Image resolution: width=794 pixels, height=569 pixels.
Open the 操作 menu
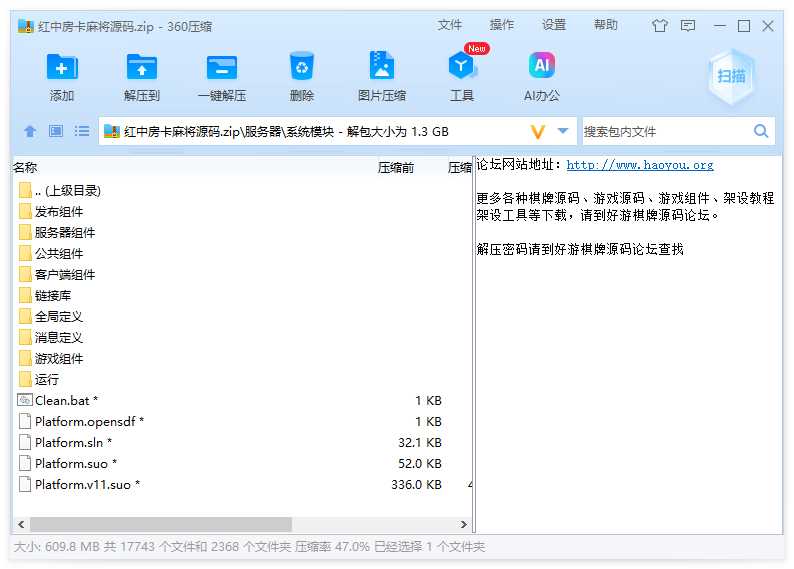[x=502, y=25]
